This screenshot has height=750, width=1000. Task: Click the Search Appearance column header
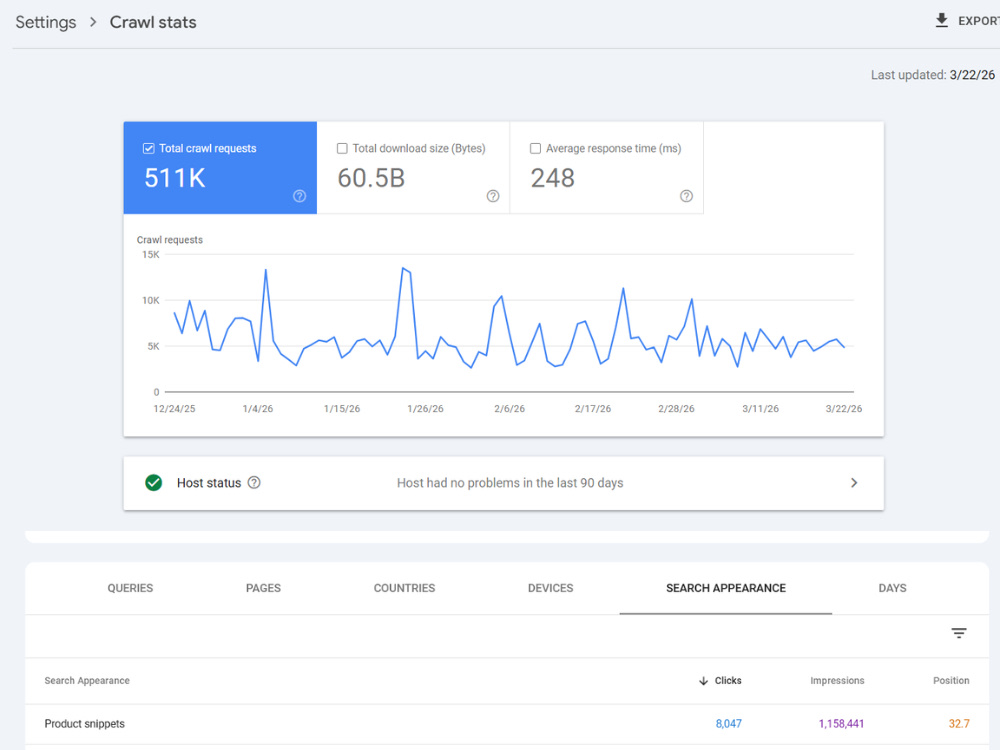(x=87, y=680)
